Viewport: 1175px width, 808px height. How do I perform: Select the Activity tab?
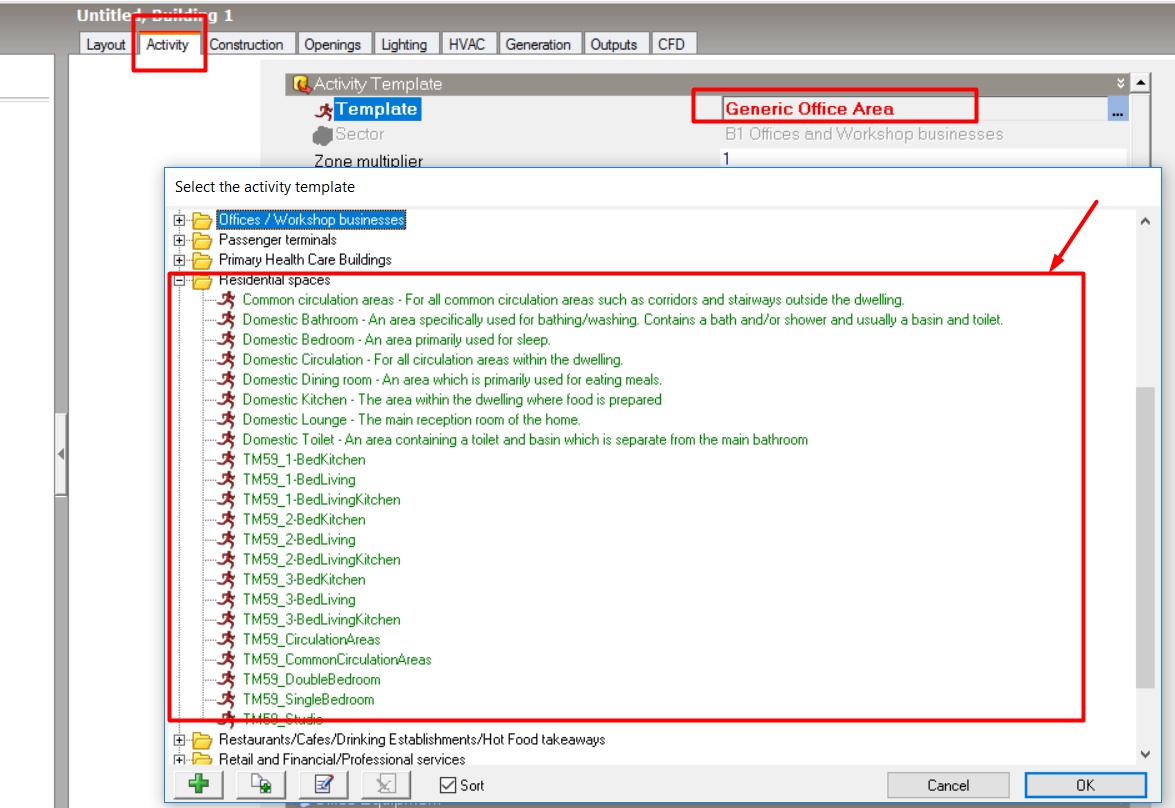pos(167,44)
